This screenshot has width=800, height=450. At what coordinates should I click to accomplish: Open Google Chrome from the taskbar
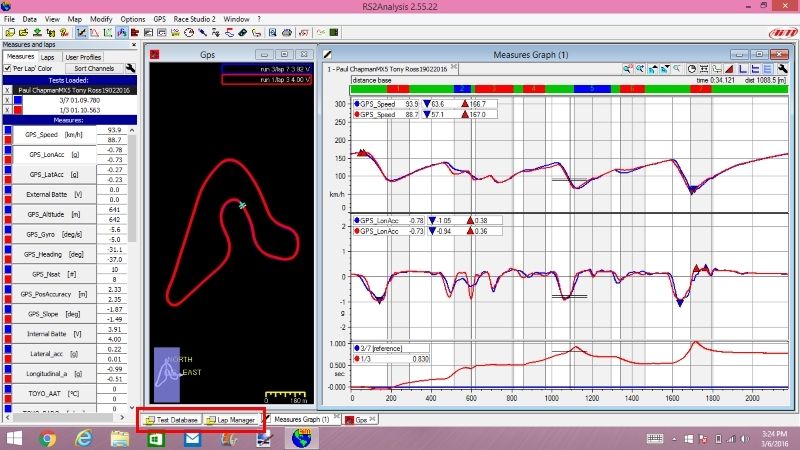47,437
